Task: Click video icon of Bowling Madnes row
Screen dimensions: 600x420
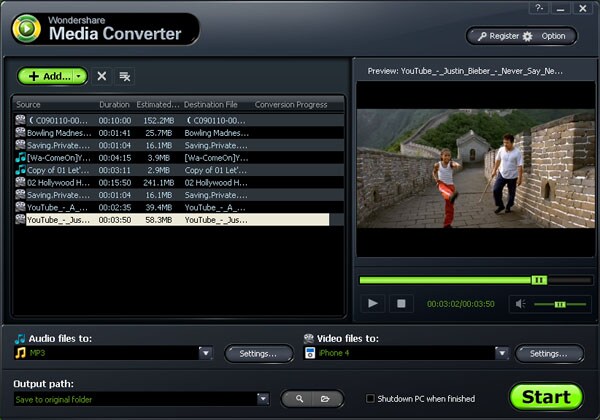Action: pos(20,132)
